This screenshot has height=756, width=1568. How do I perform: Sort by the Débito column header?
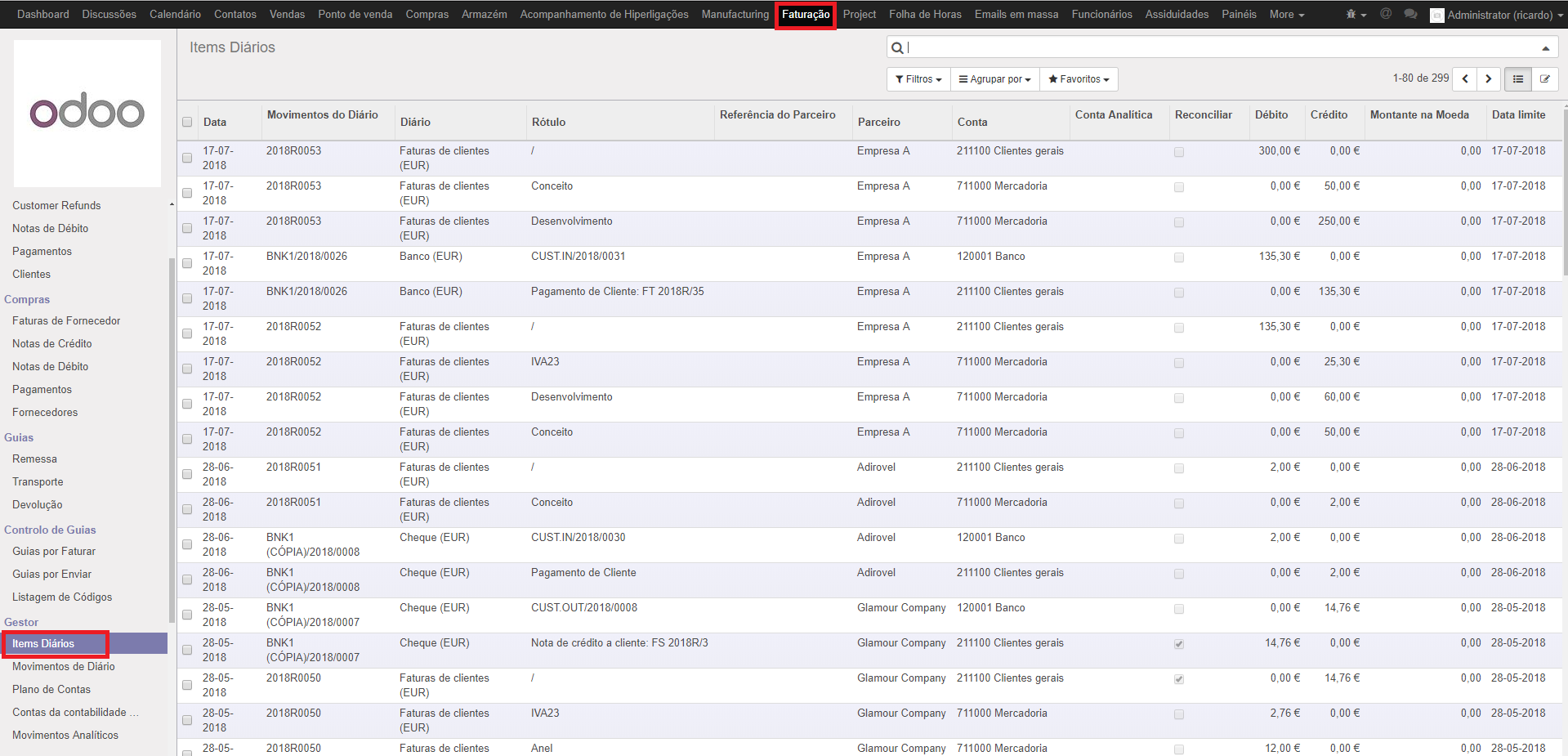[1271, 114]
